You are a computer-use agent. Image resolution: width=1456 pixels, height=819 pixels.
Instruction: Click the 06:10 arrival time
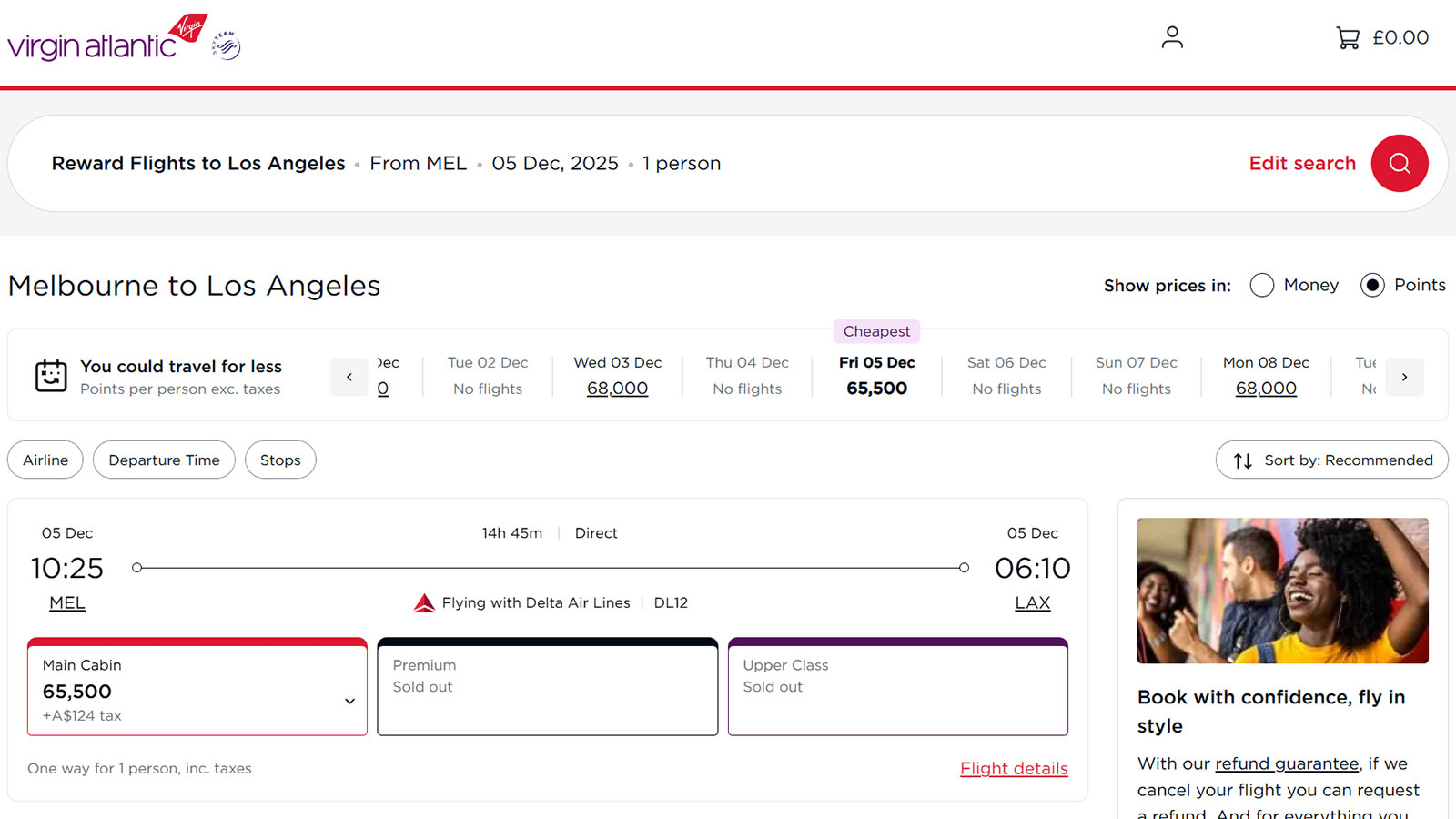tap(1033, 568)
